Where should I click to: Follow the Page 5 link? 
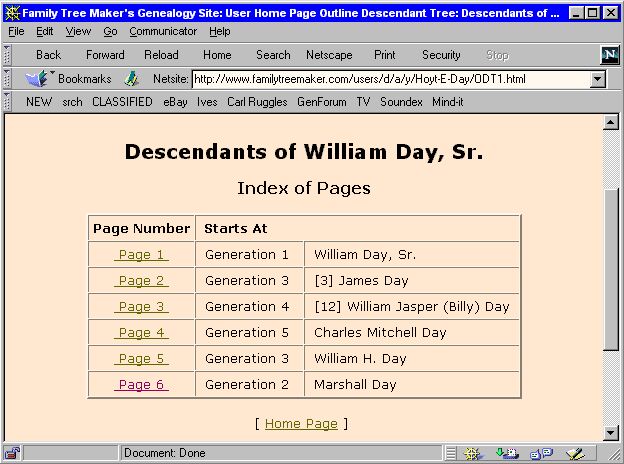click(141, 359)
